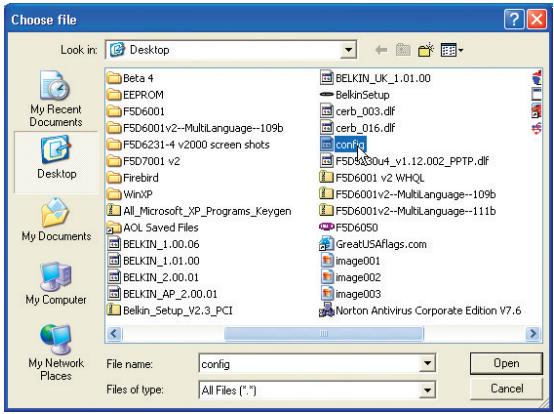
Task: Select the F5D7001 v2 folder icon
Action: coord(114,161)
